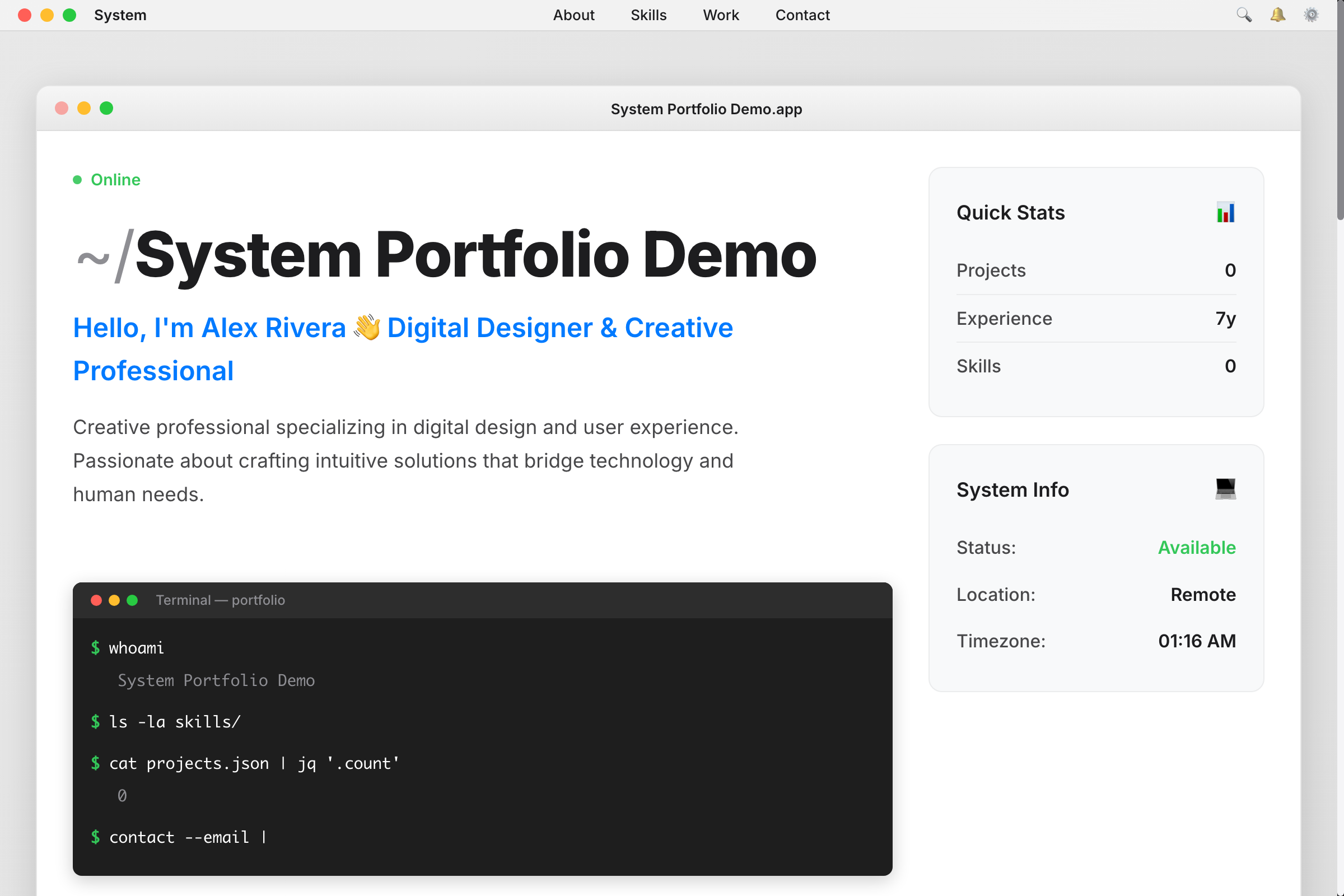1344x896 pixels.
Task: Open notifications via the bell icon
Action: [x=1278, y=15]
